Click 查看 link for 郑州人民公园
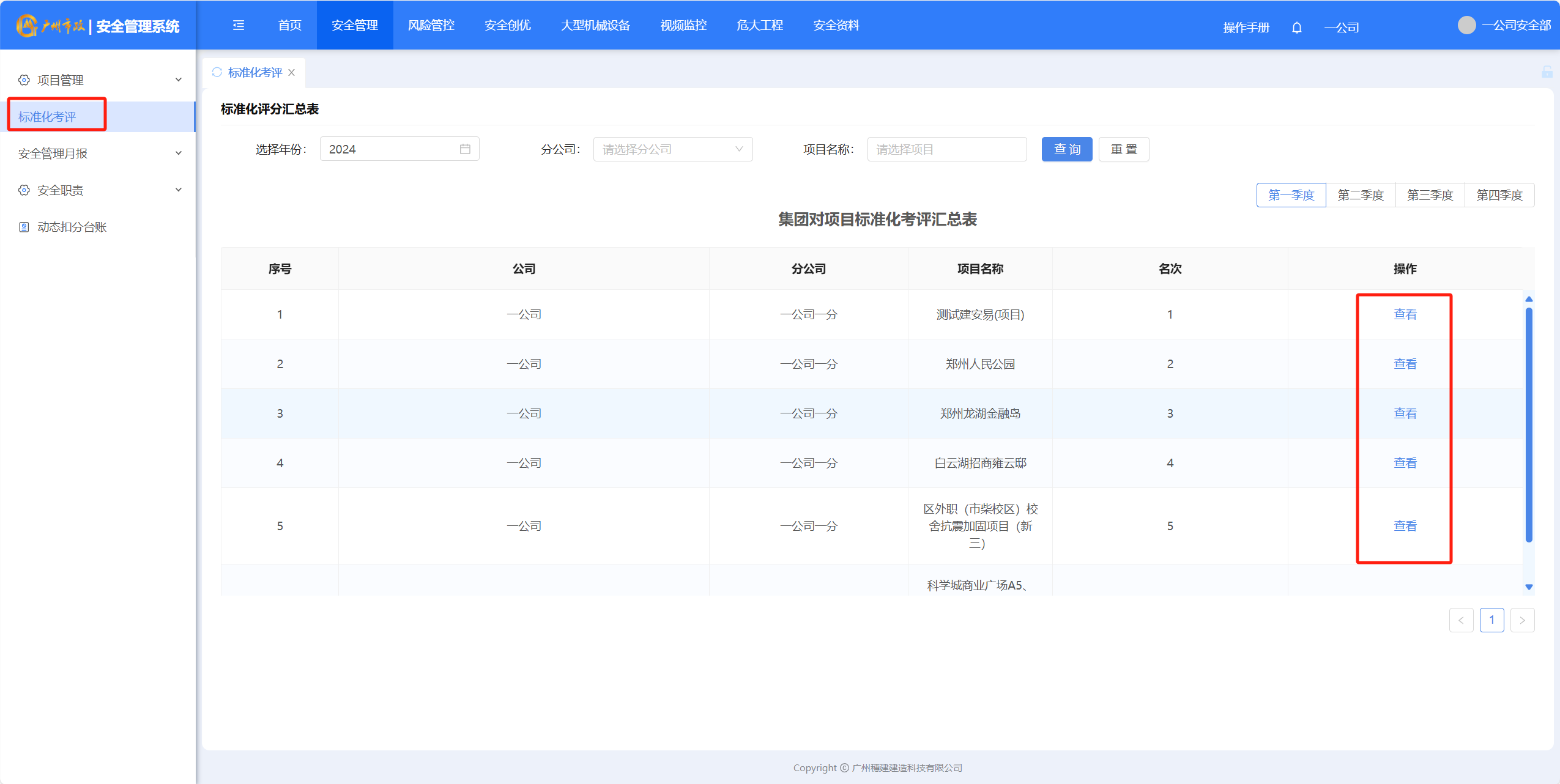 tap(1405, 364)
